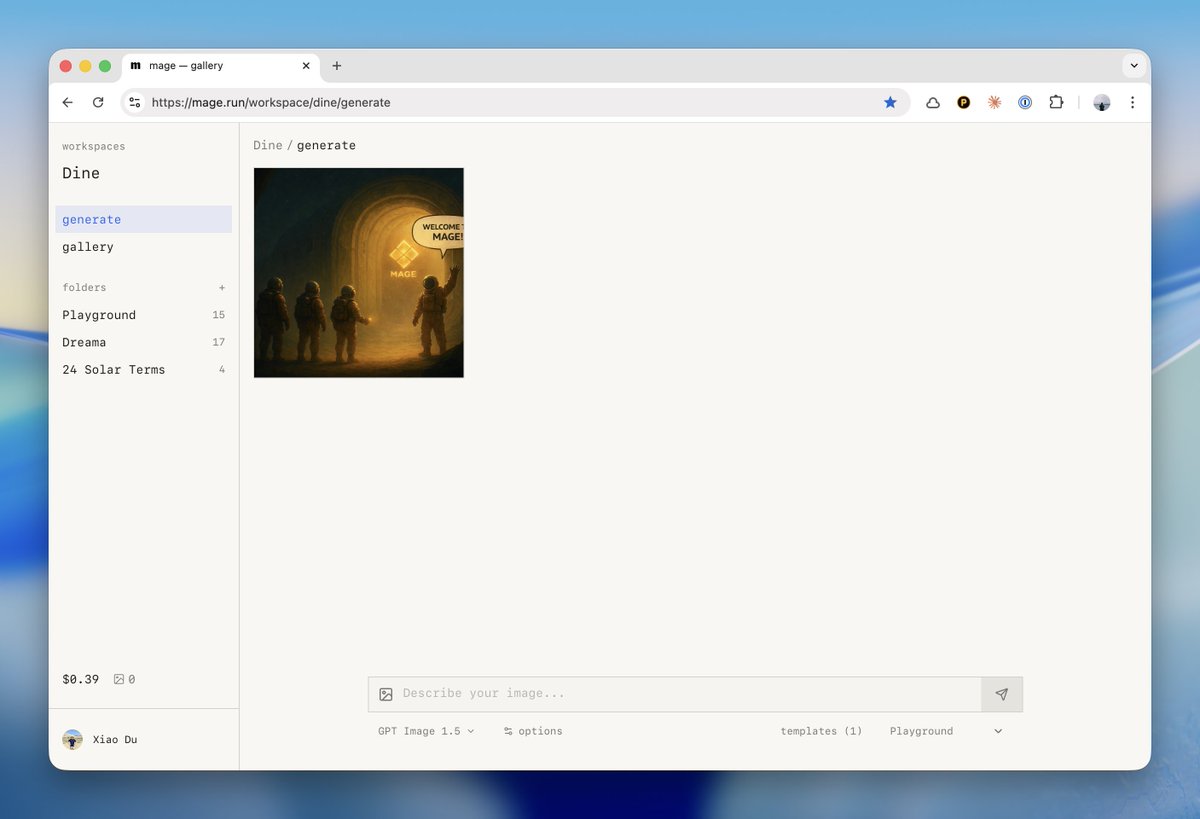The image size is (1200, 819).
Task: Click the browser back arrow
Action: pyautogui.click(x=68, y=102)
